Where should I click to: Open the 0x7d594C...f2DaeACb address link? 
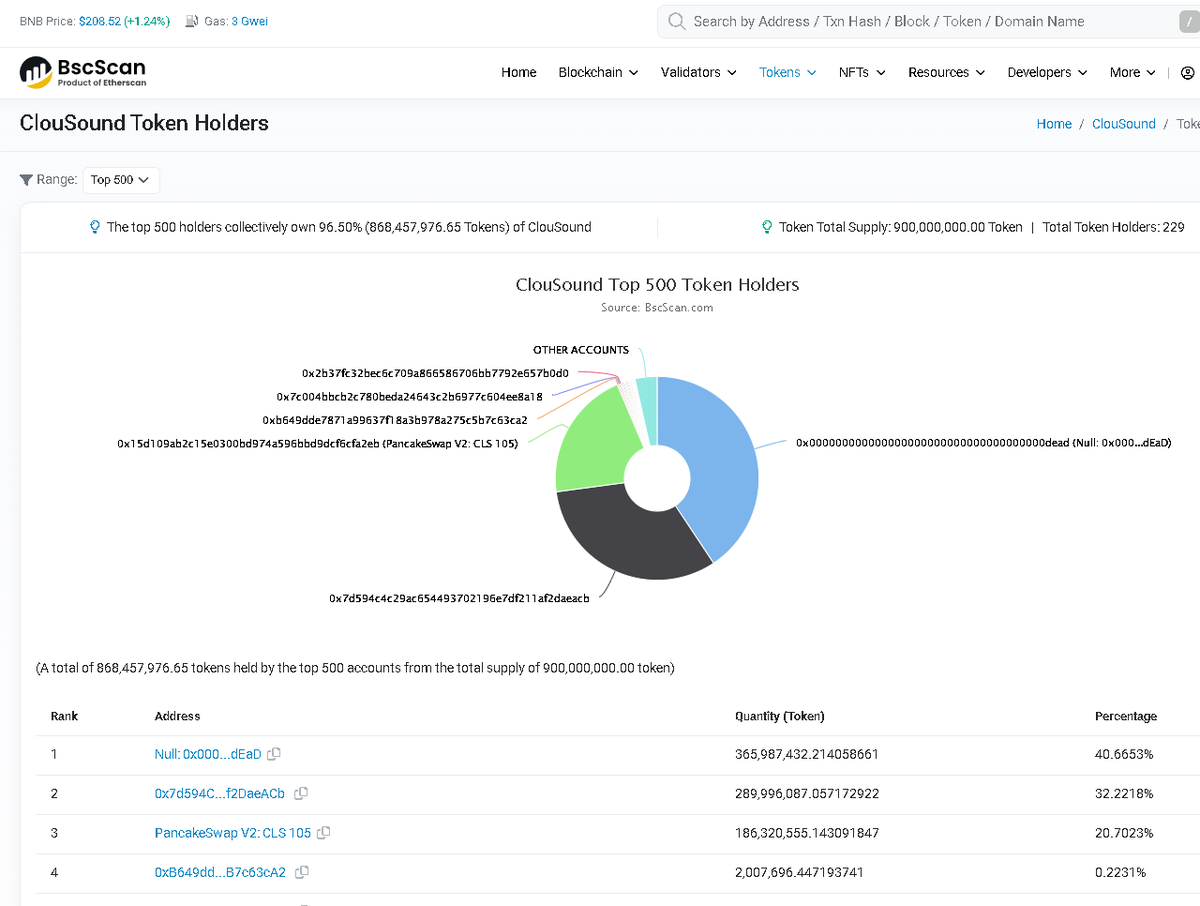pyautogui.click(x=220, y=794)
